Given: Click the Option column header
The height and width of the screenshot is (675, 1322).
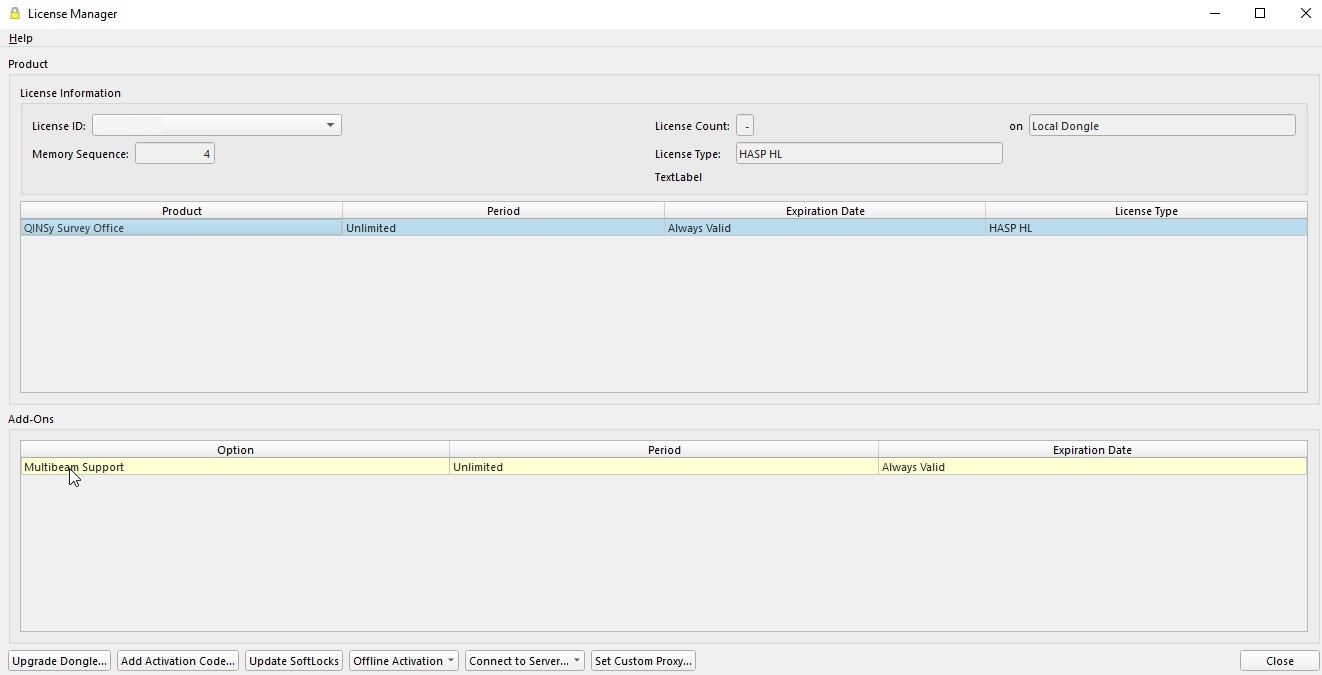Looking at the screenshot, I should [235, 450].
